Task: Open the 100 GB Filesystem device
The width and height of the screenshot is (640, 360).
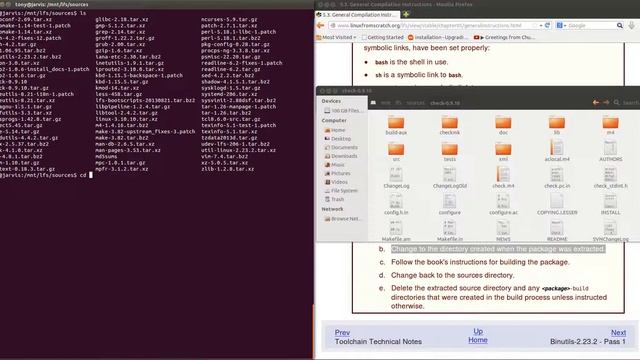Action: [x=342, y=111]
